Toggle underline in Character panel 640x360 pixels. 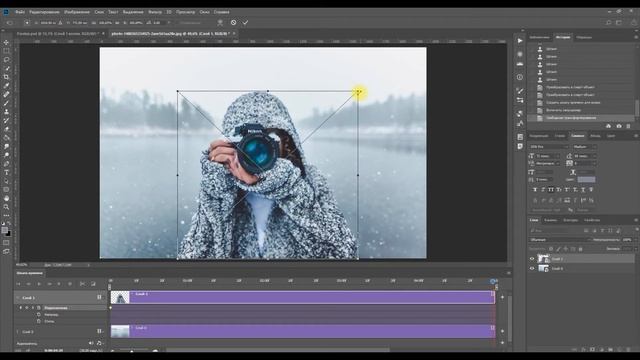click(x=583, y=190)
